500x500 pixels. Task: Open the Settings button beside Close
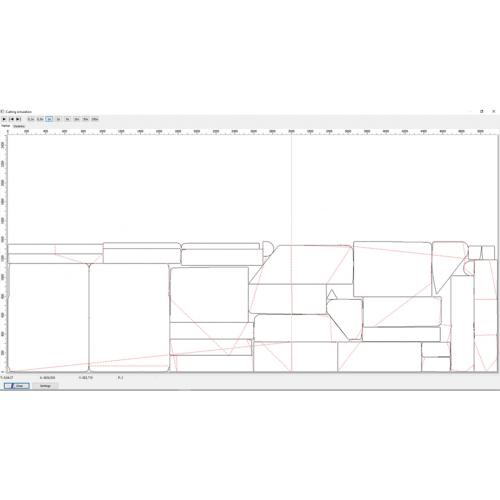point(45,386)
